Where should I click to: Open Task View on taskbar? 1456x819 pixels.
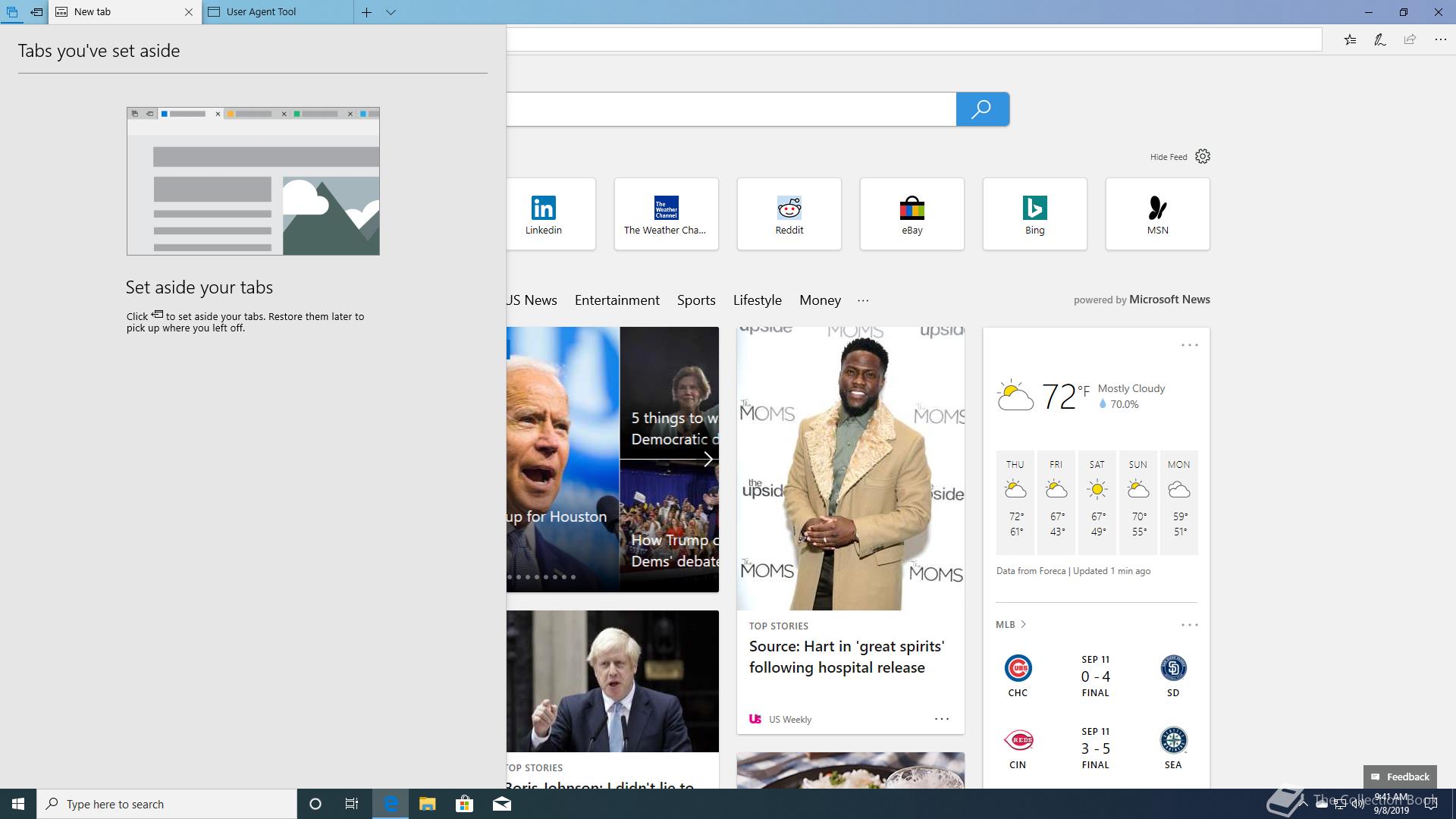352,804
